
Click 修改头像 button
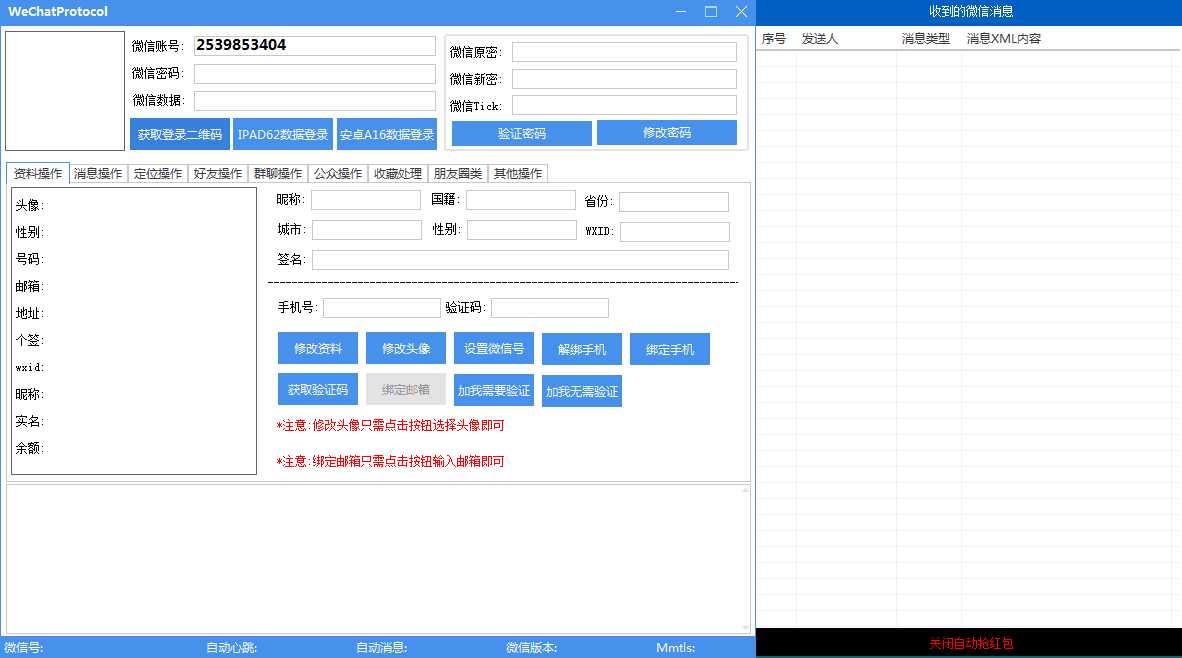pyautogui.click(x=406, y=349)
